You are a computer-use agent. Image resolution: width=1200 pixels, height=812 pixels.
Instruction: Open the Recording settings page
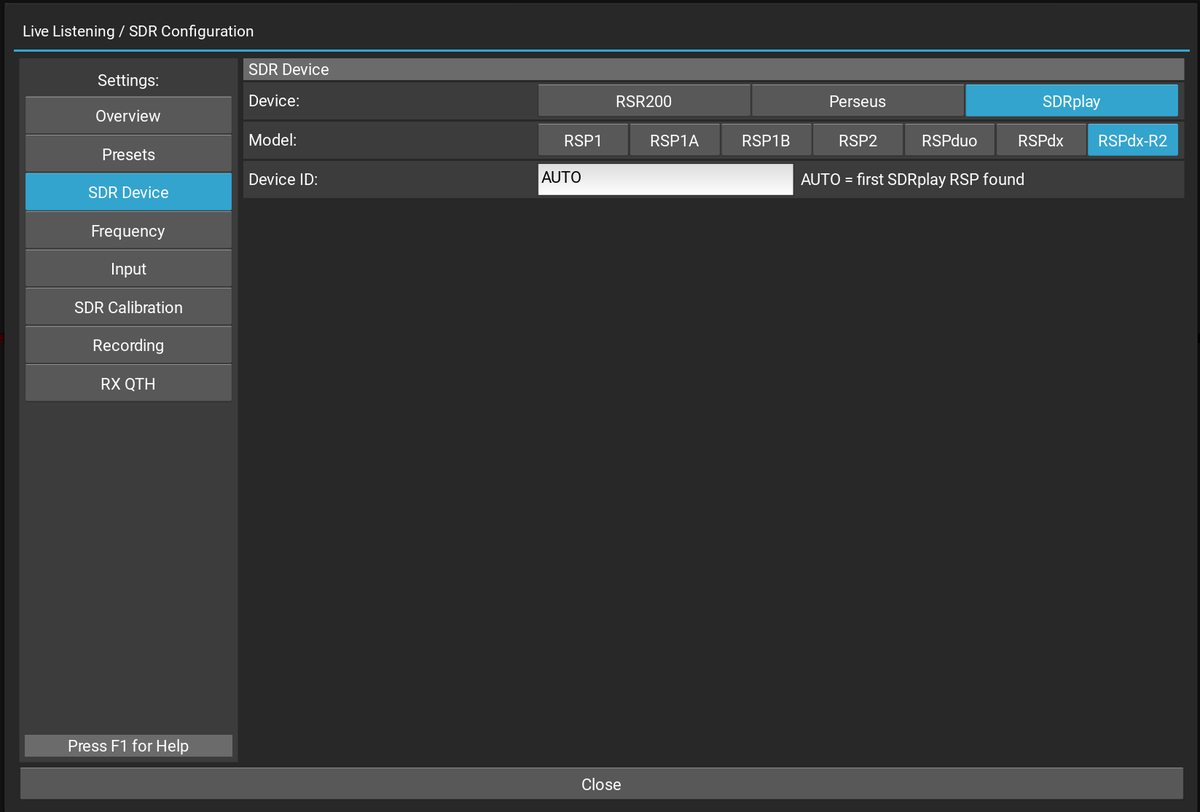(x=128, y=345)
